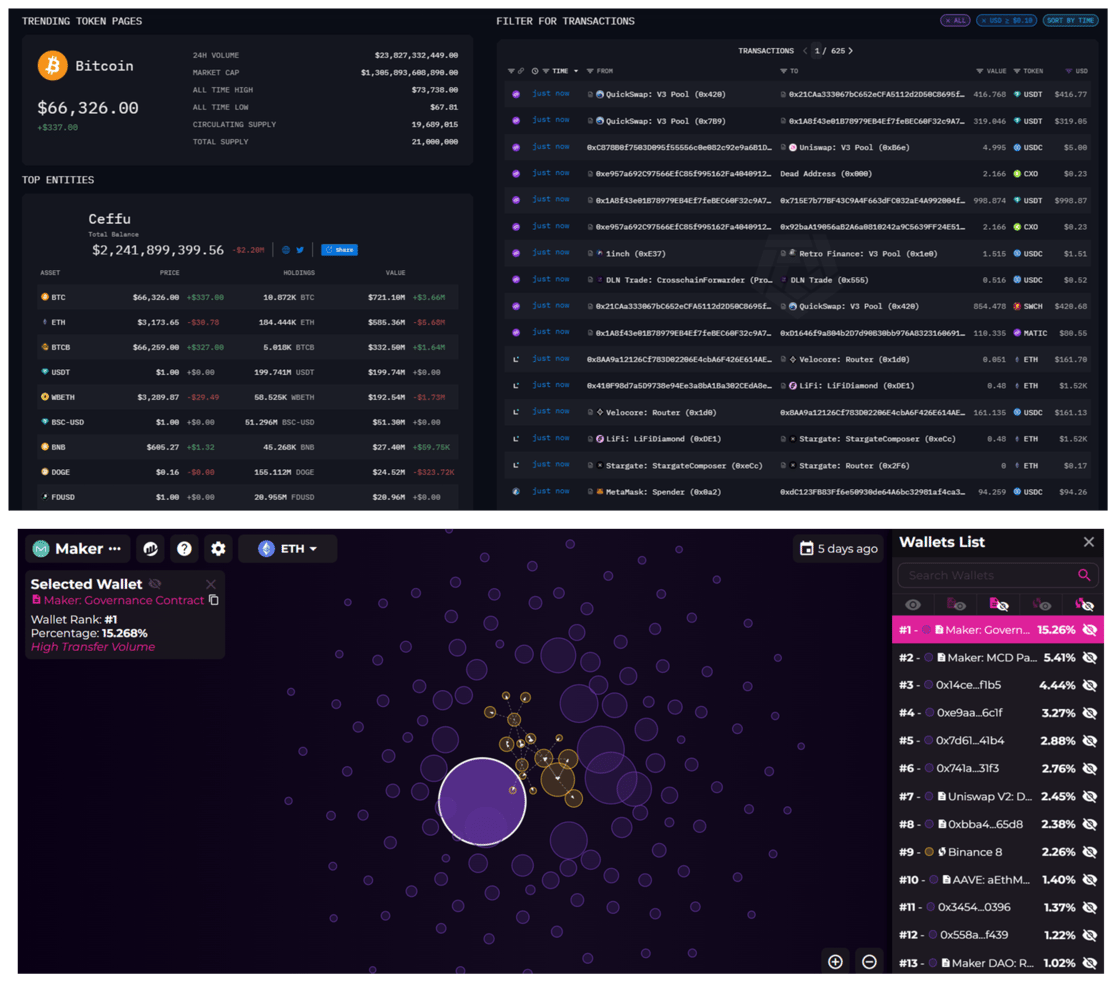Select wallet #6 0x741a...31f3 name

click(967, 769)
